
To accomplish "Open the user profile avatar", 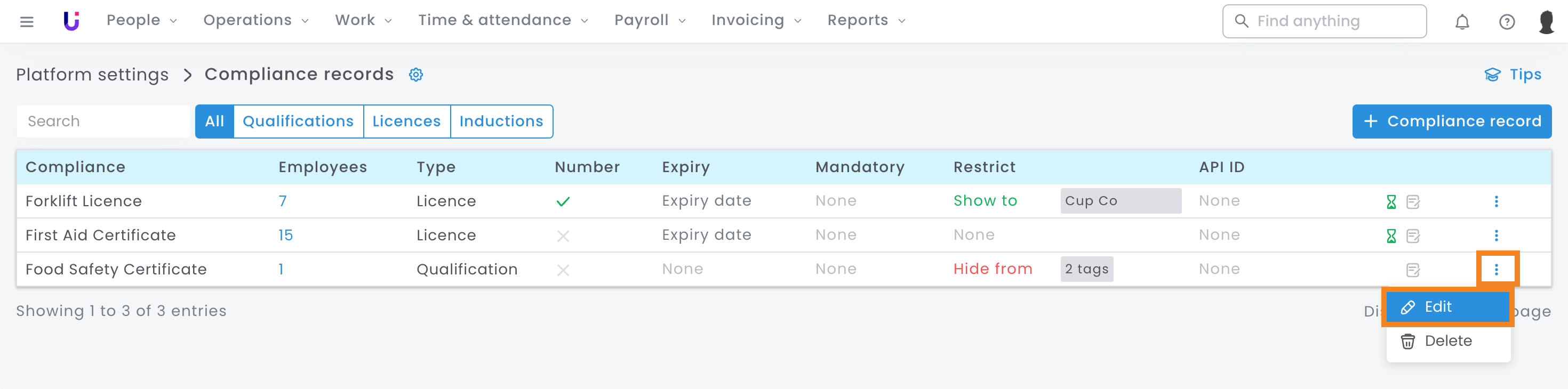I will tap(1547, 22).
